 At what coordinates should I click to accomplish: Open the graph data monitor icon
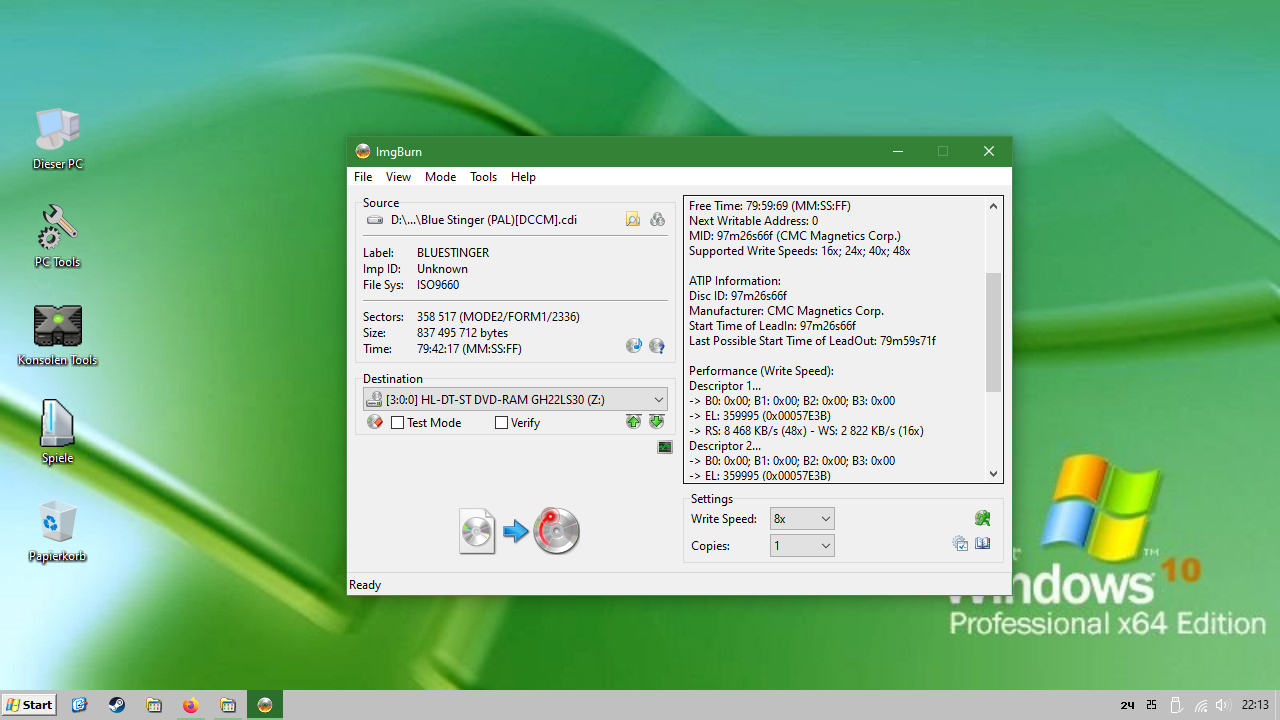(665, 447)
